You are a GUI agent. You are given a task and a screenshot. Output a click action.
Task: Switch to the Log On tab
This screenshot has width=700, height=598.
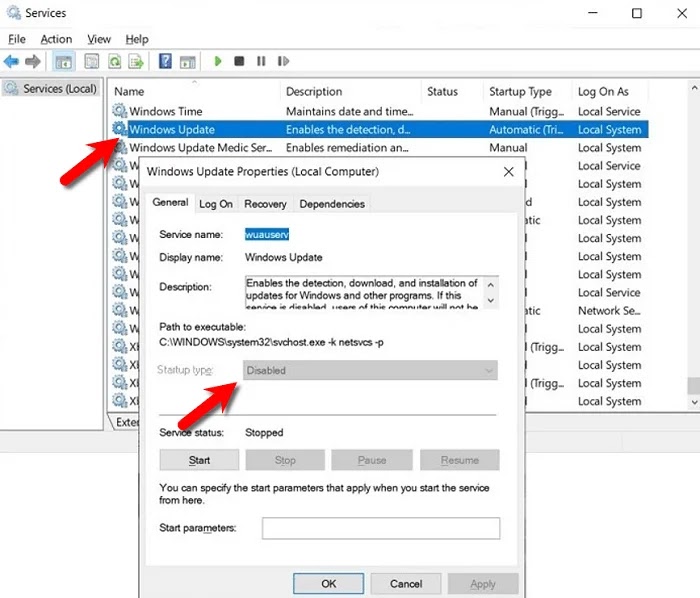point(216,204)
